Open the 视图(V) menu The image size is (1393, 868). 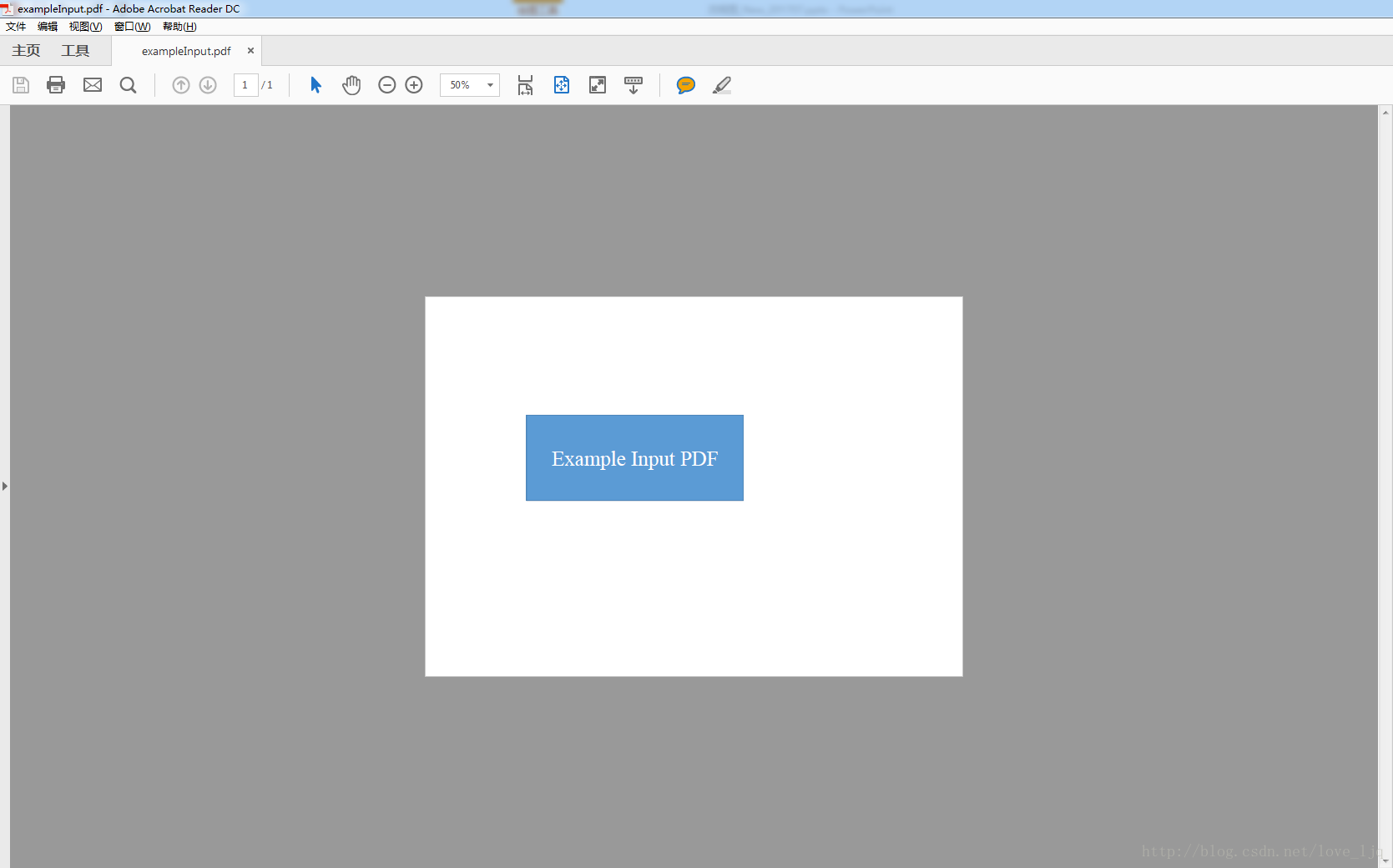[x=85, y=27]
